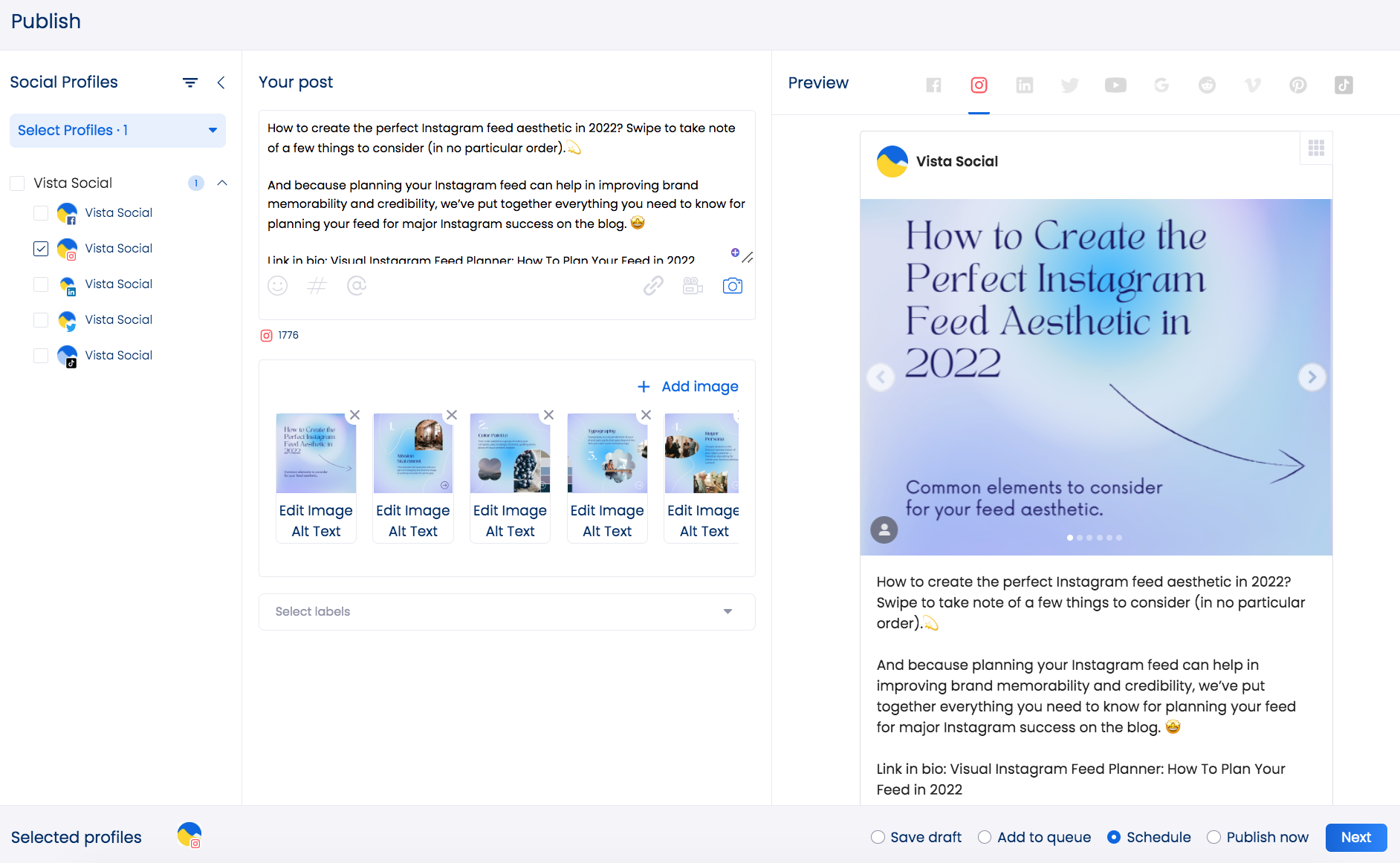This screenshot has width=1400, height=863.
Task: Show the Instagram grid view icon
Action: click(x=1316, y=148)
